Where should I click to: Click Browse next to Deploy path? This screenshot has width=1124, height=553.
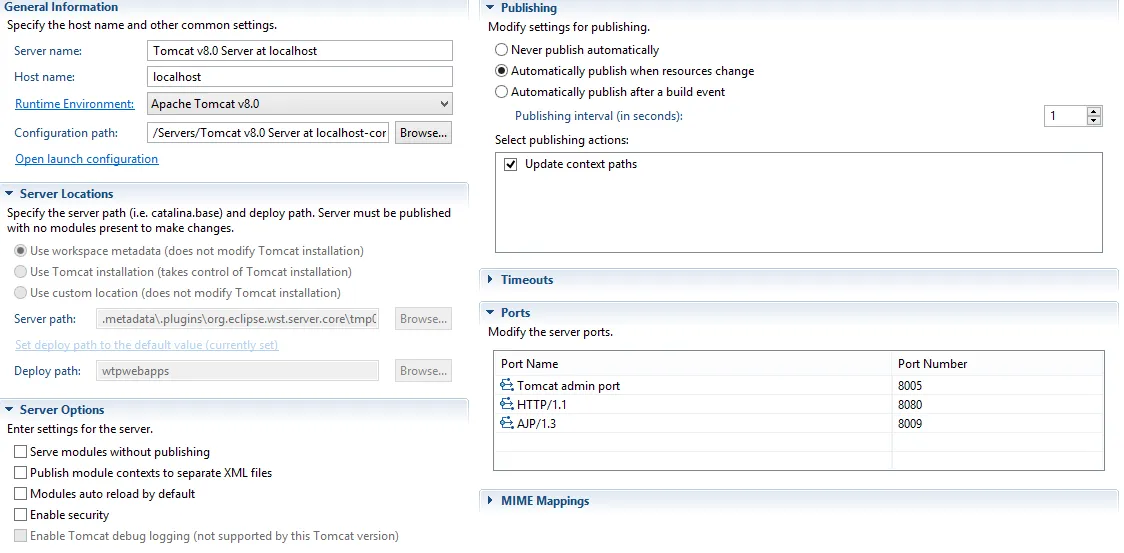tap(424, 371)
